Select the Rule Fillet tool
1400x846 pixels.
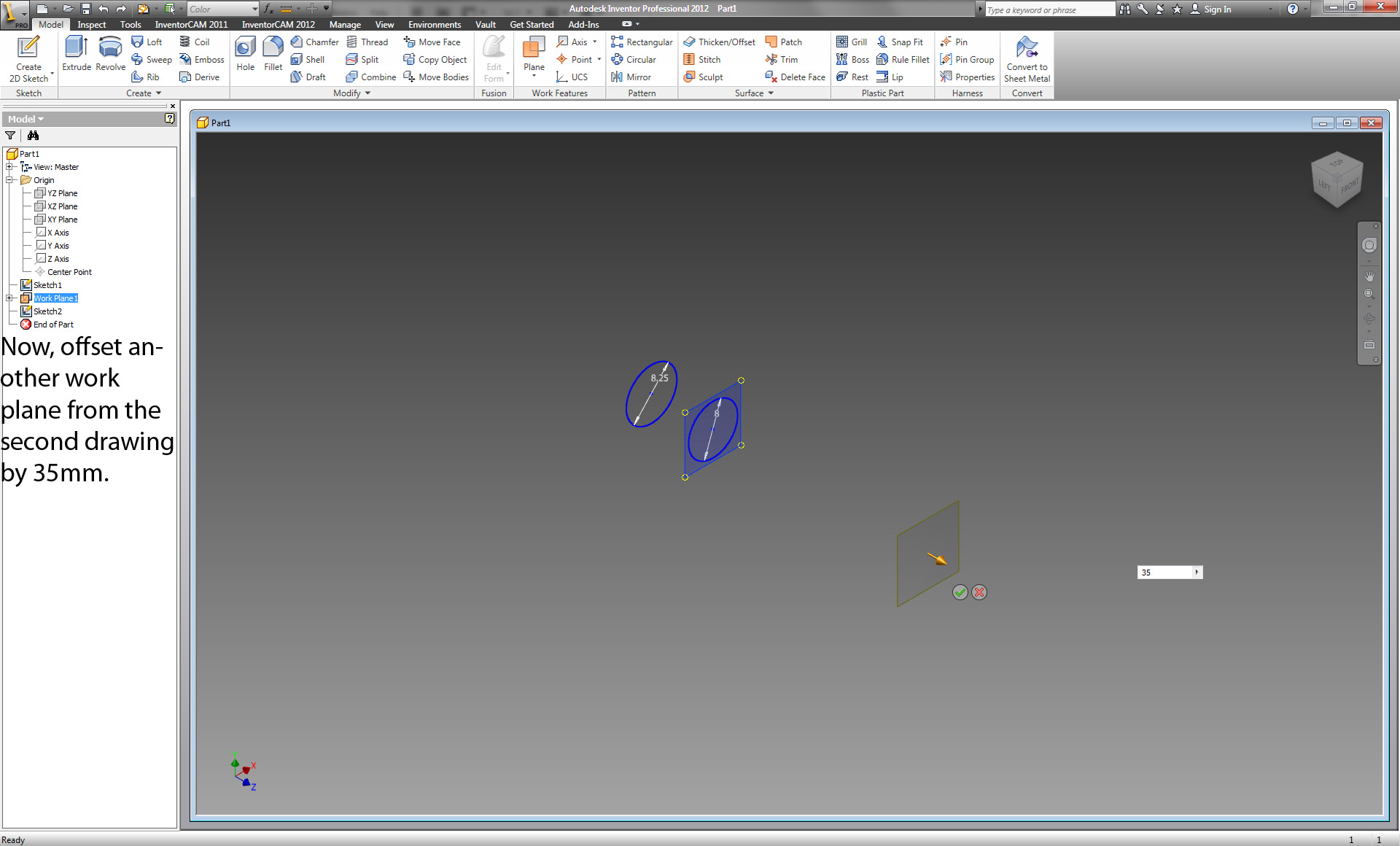click(x=903, y=60)
